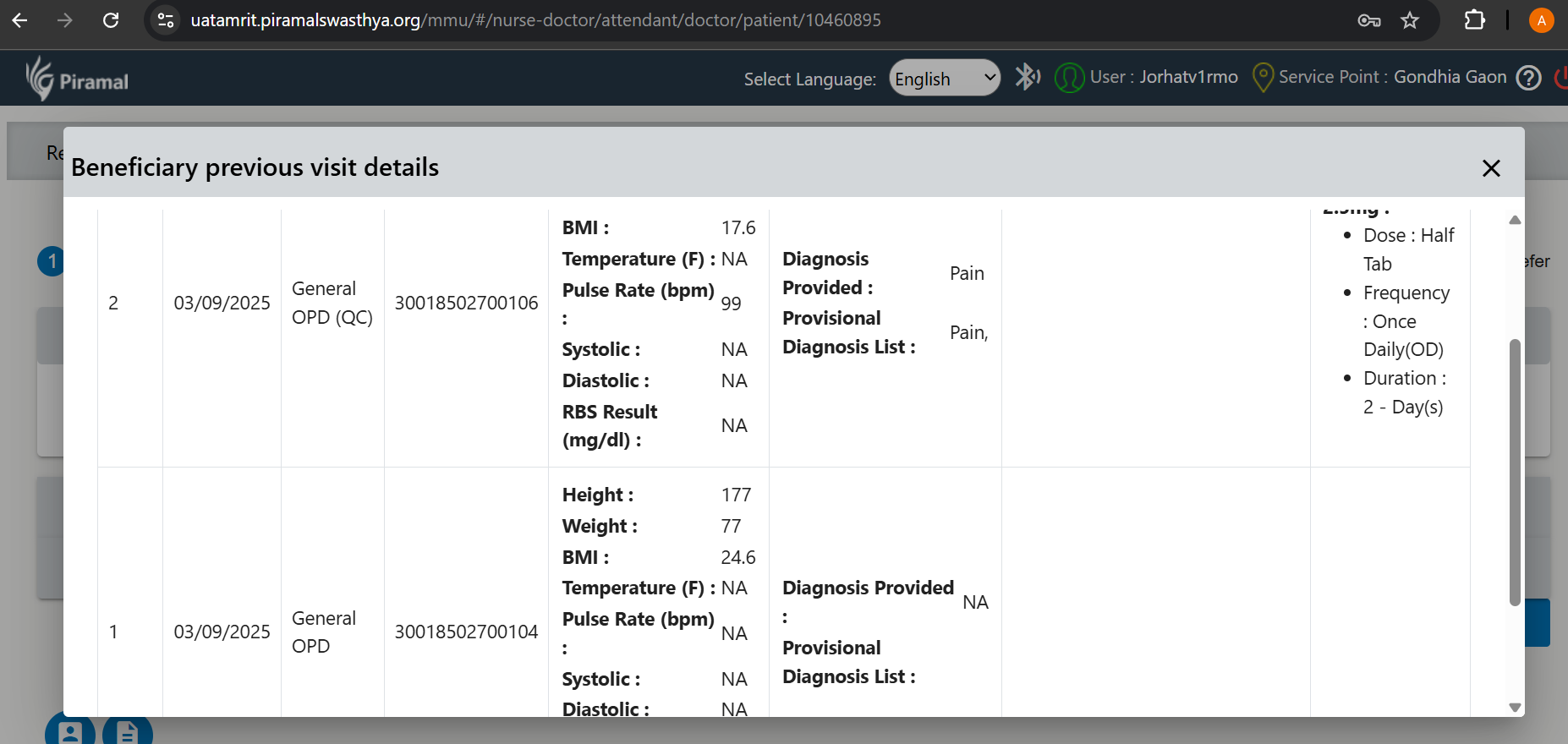
Task: Click the scroll down arrow in dialog
Action: pyautogui.click(x=1515, y=708)
